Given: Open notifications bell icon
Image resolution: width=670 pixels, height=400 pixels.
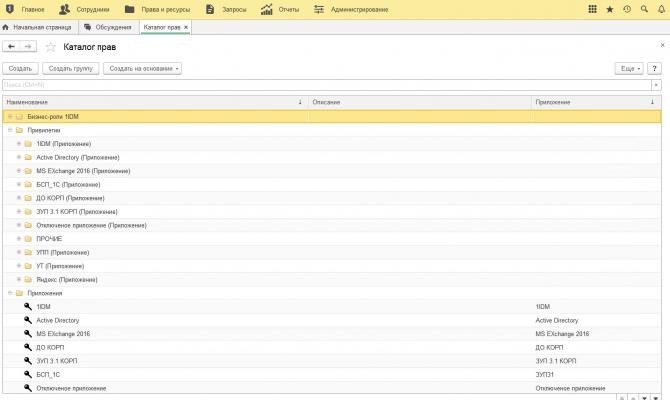Looking at the screenshot, I should 661,9.
